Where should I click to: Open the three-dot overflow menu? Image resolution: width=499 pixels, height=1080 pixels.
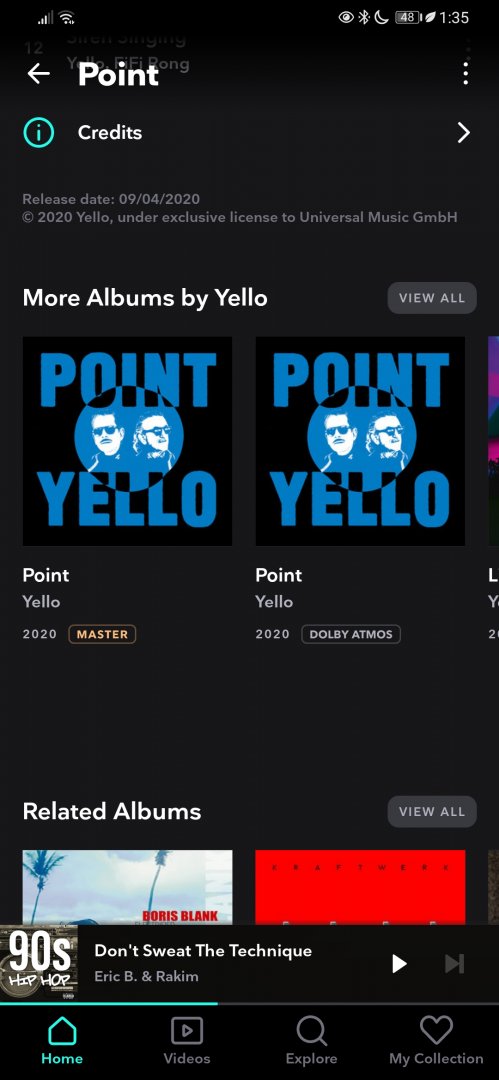466,73
